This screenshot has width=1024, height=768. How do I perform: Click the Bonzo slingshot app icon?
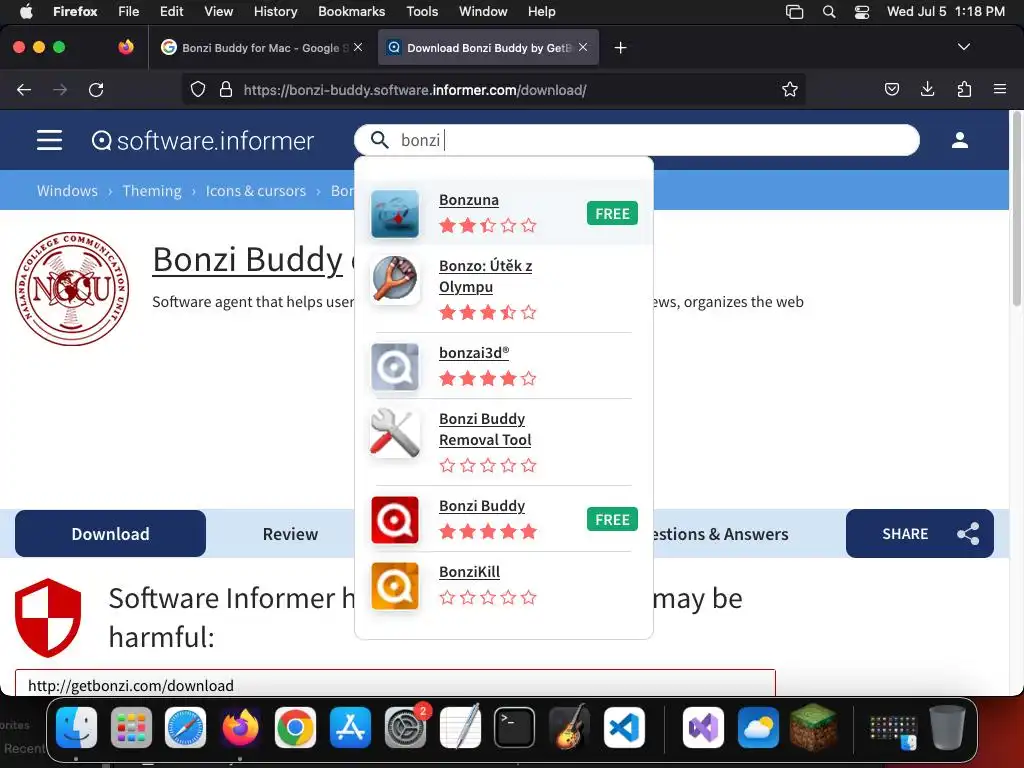pos(394,280)
